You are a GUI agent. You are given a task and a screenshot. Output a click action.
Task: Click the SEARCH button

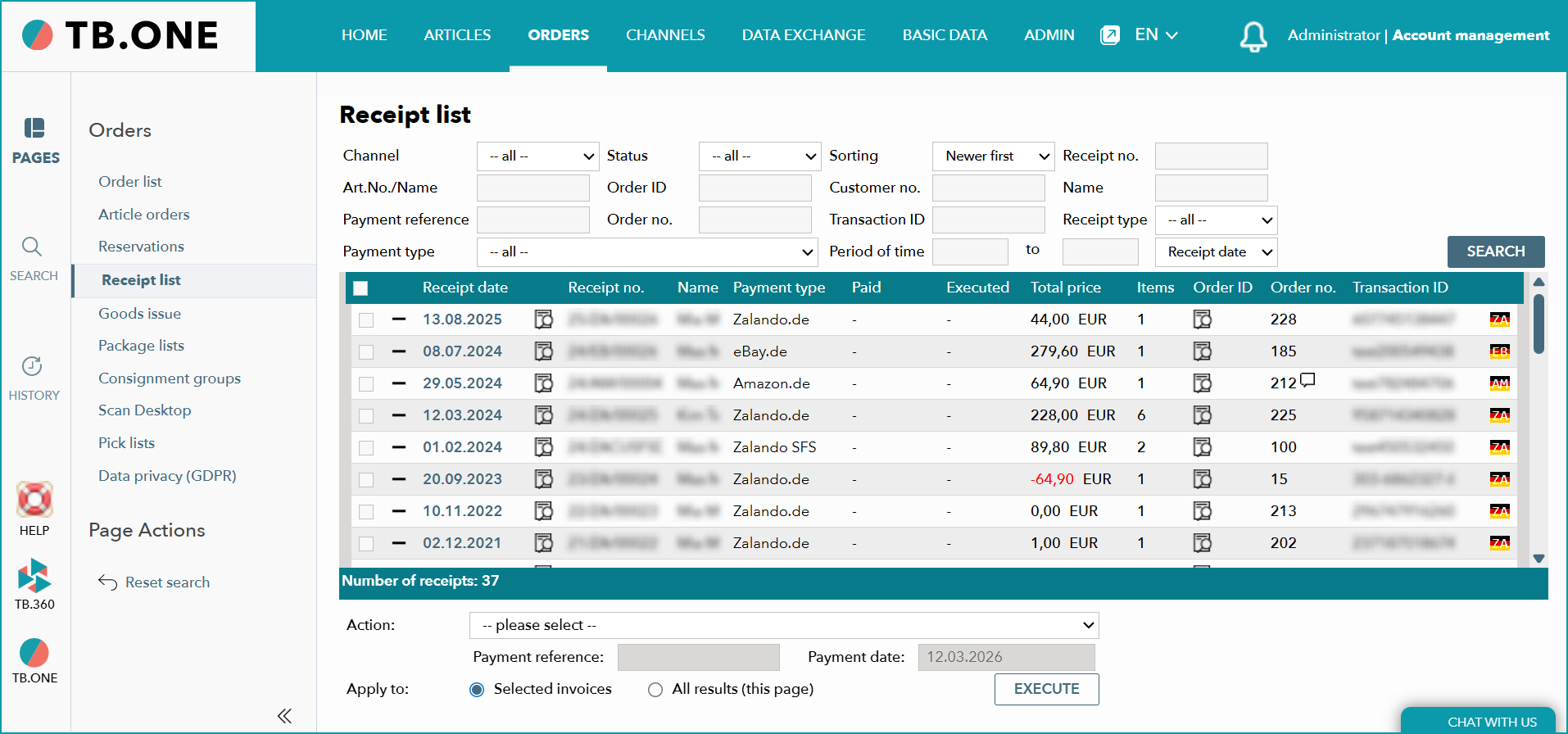(x=1496, y=251)
